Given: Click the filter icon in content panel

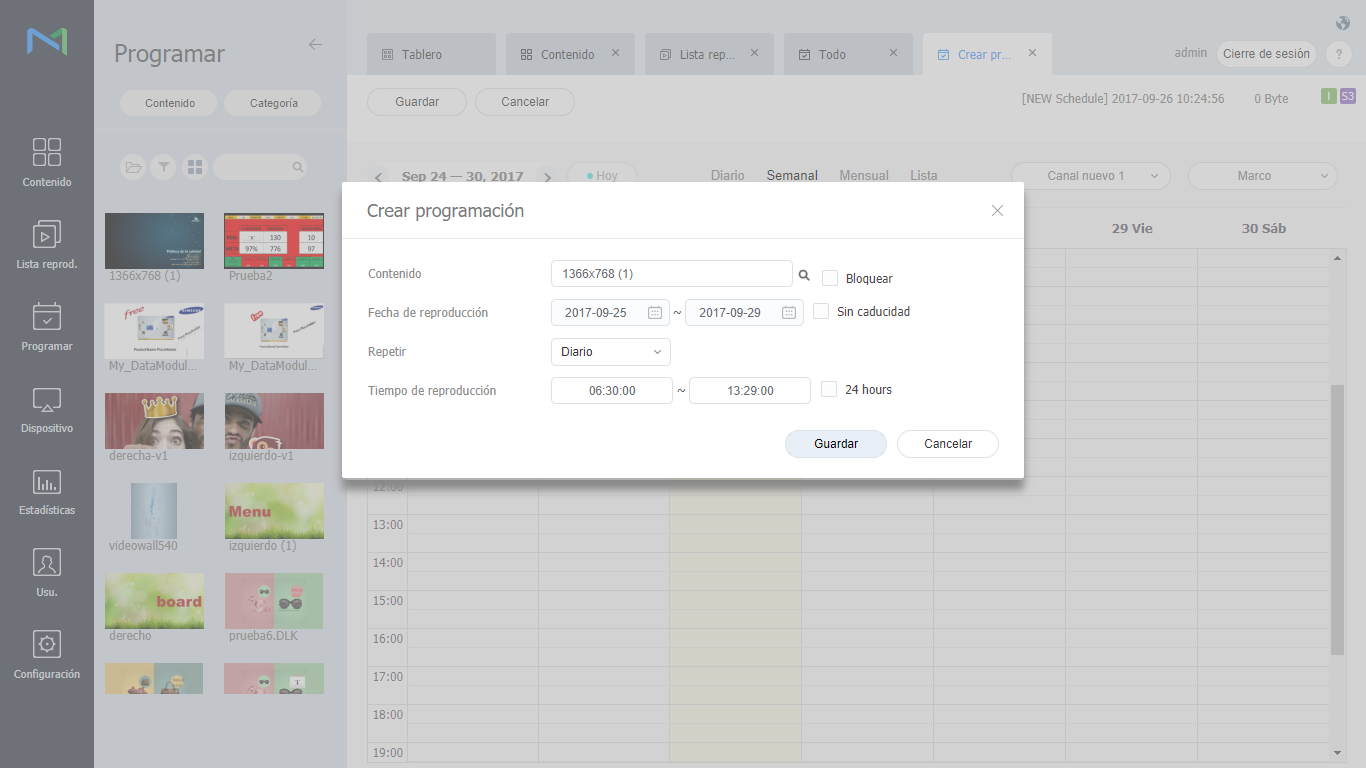Looking at the screenshot, I should click(x=163, y=167).
